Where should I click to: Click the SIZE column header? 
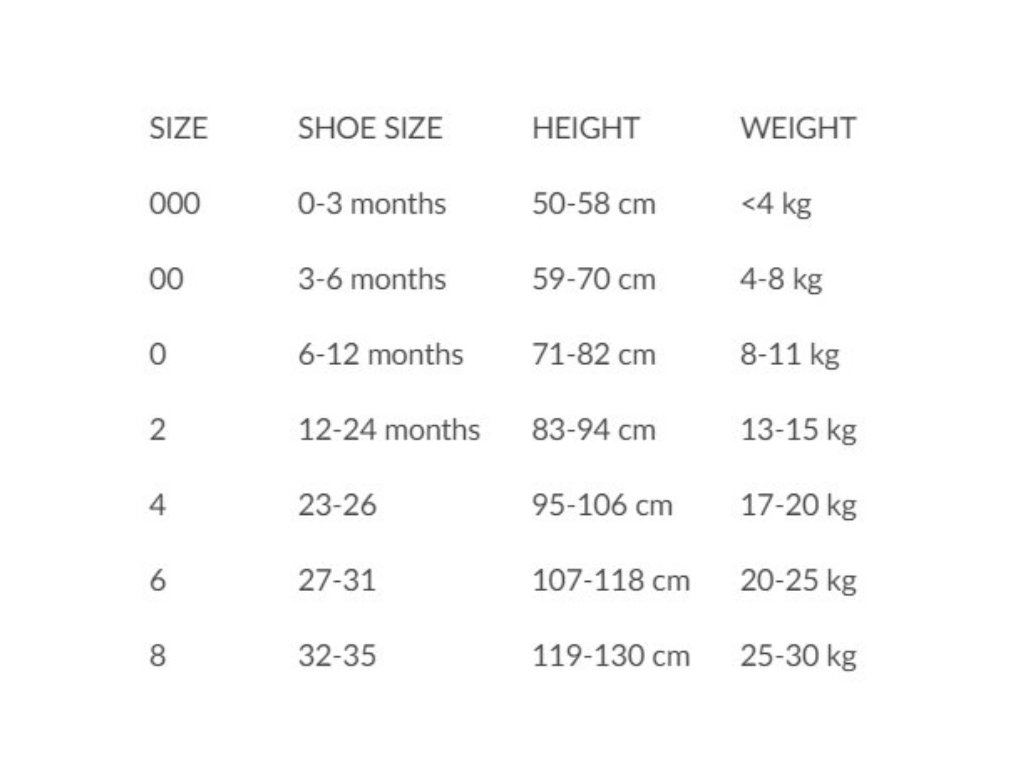[178, 128]
